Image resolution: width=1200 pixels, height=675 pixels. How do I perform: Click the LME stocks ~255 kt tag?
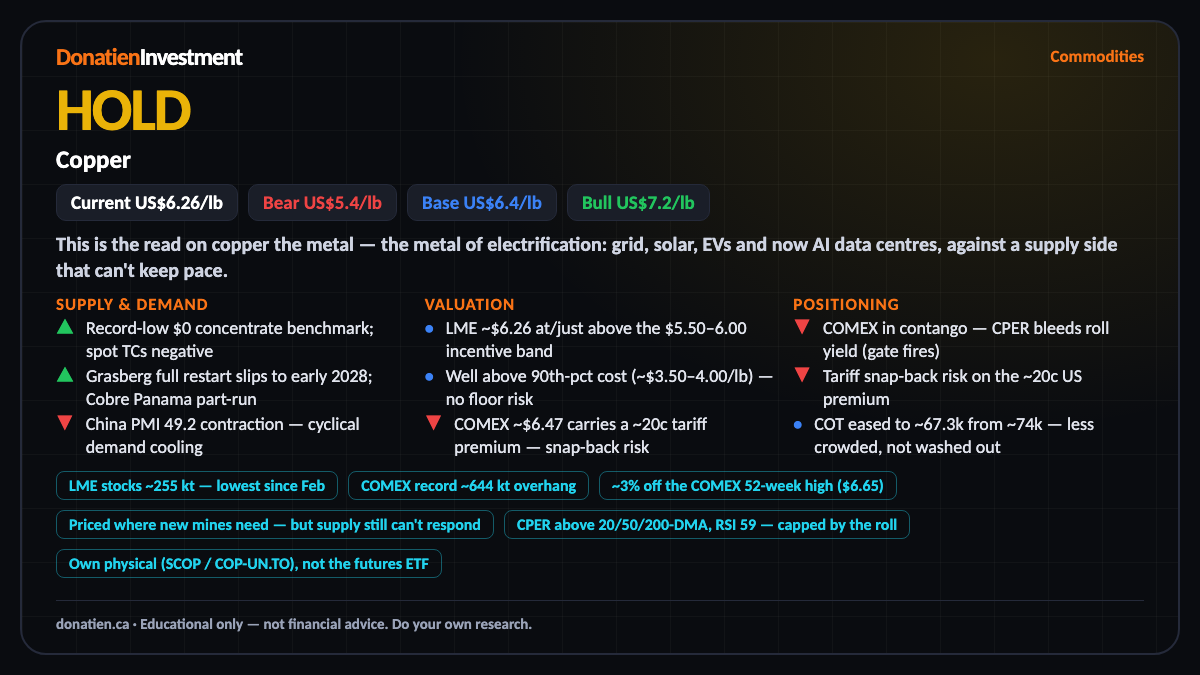[x=197, y=486]
